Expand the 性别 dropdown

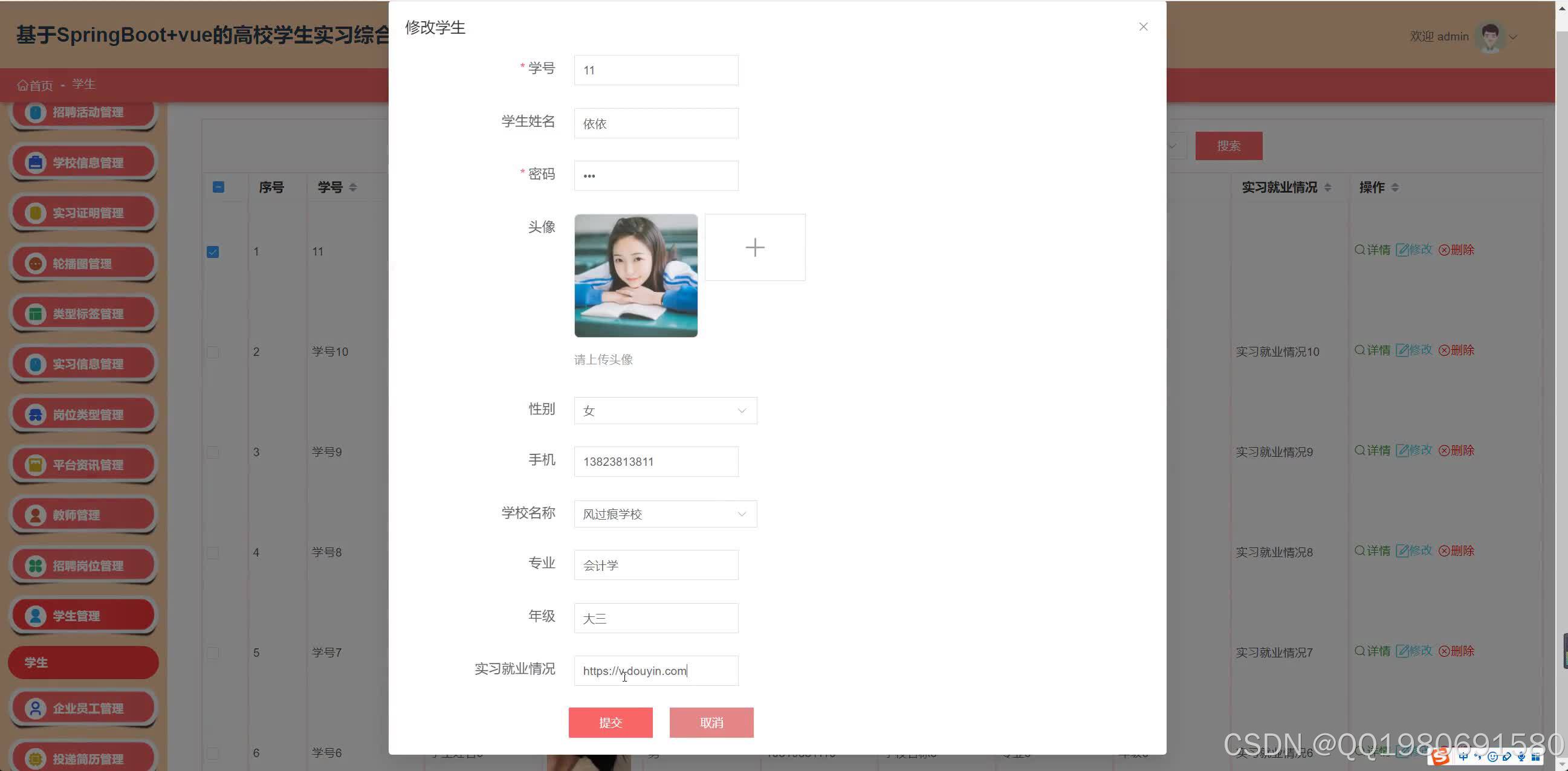tap(665, 411)
